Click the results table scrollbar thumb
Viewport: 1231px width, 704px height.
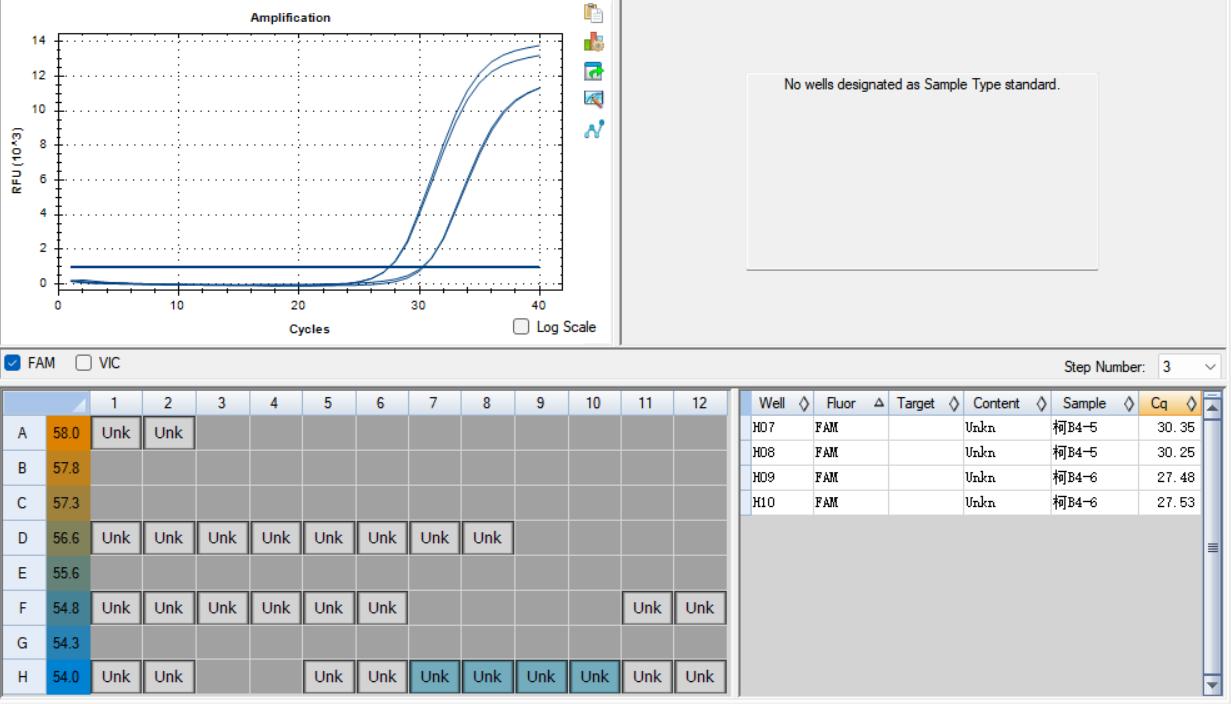tap(1212, 547)
